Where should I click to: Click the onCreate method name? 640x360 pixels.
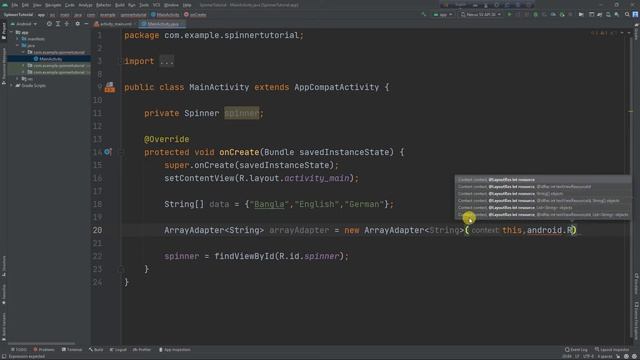point(239,152)
